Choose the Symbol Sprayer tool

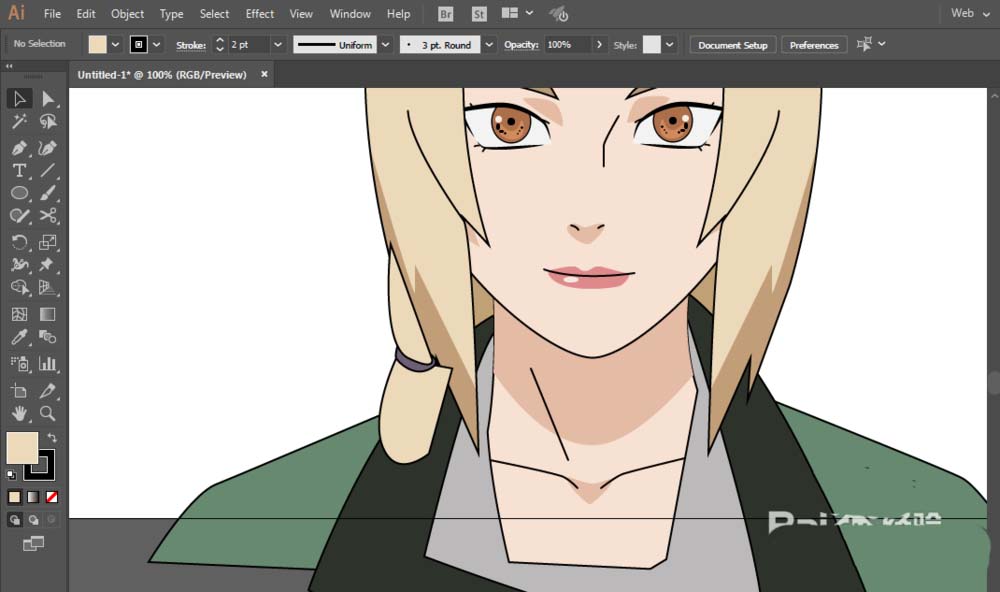click(19, 364)
